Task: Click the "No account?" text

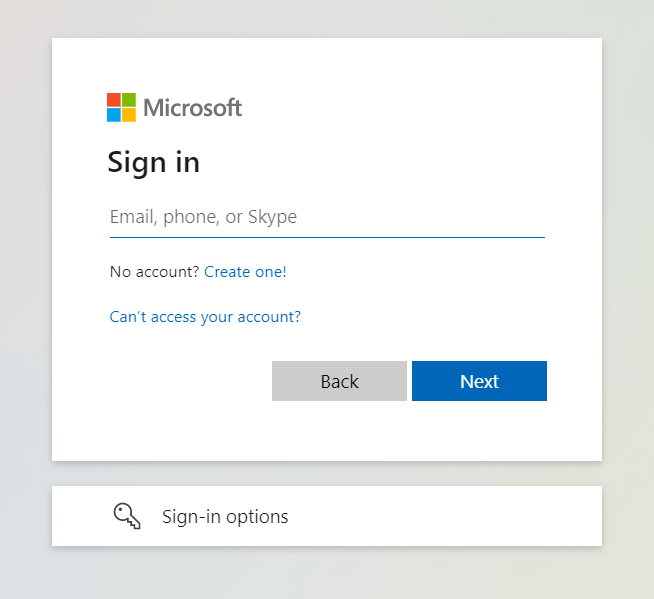Action: click(154, 271)
